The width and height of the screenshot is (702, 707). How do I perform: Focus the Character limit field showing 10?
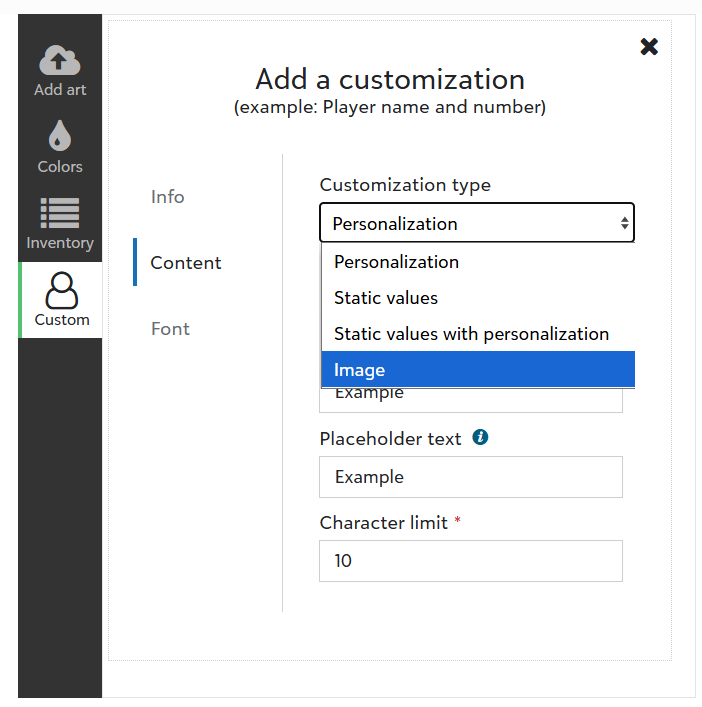pyautogui.click(x=470, y=561)
